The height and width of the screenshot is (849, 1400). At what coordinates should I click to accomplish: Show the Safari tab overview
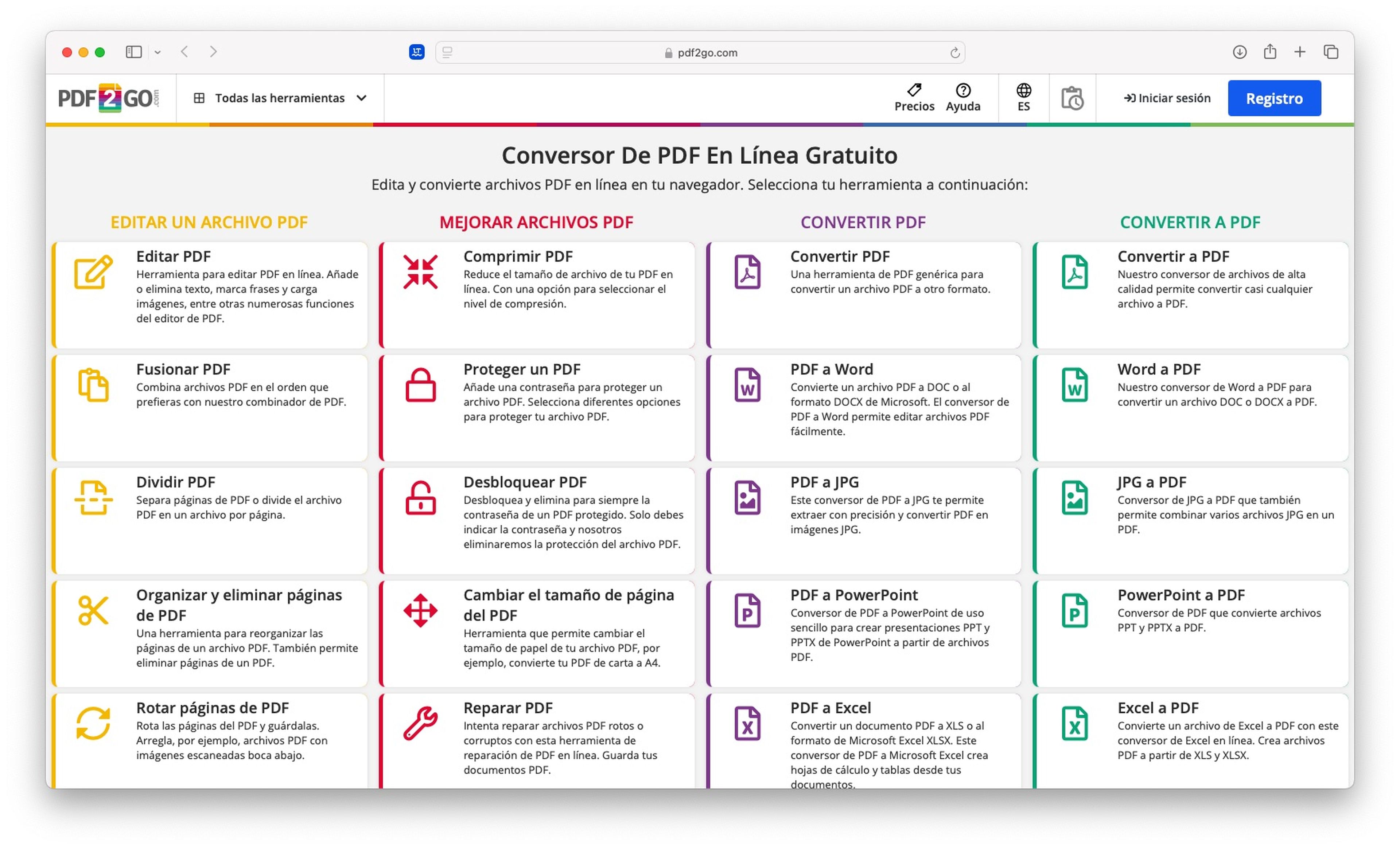click(1331, 52)
